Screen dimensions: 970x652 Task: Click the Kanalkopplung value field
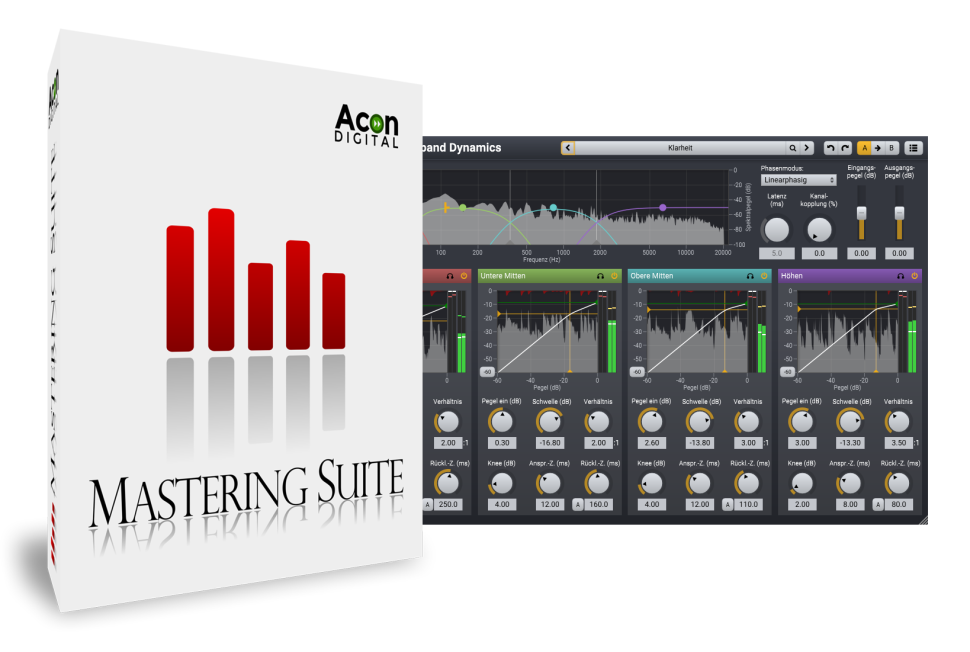[x=820, y=253]
